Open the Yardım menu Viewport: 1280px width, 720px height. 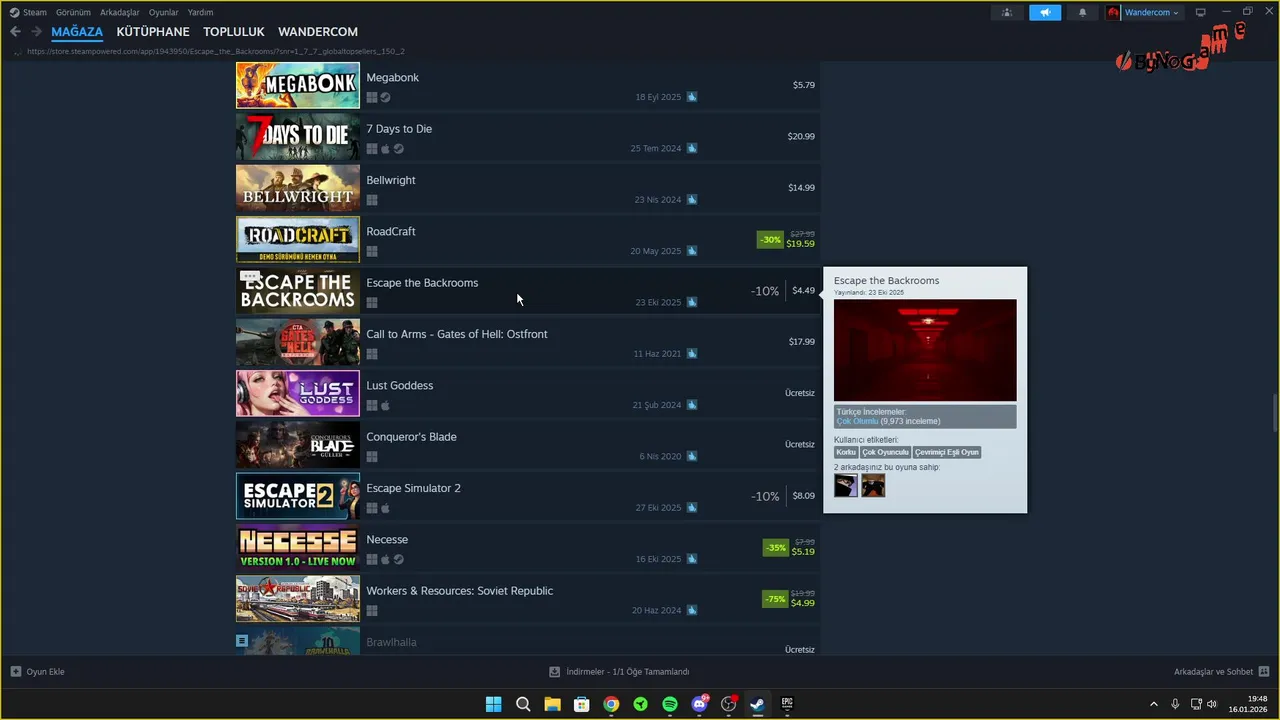click(x=201, y=12)
